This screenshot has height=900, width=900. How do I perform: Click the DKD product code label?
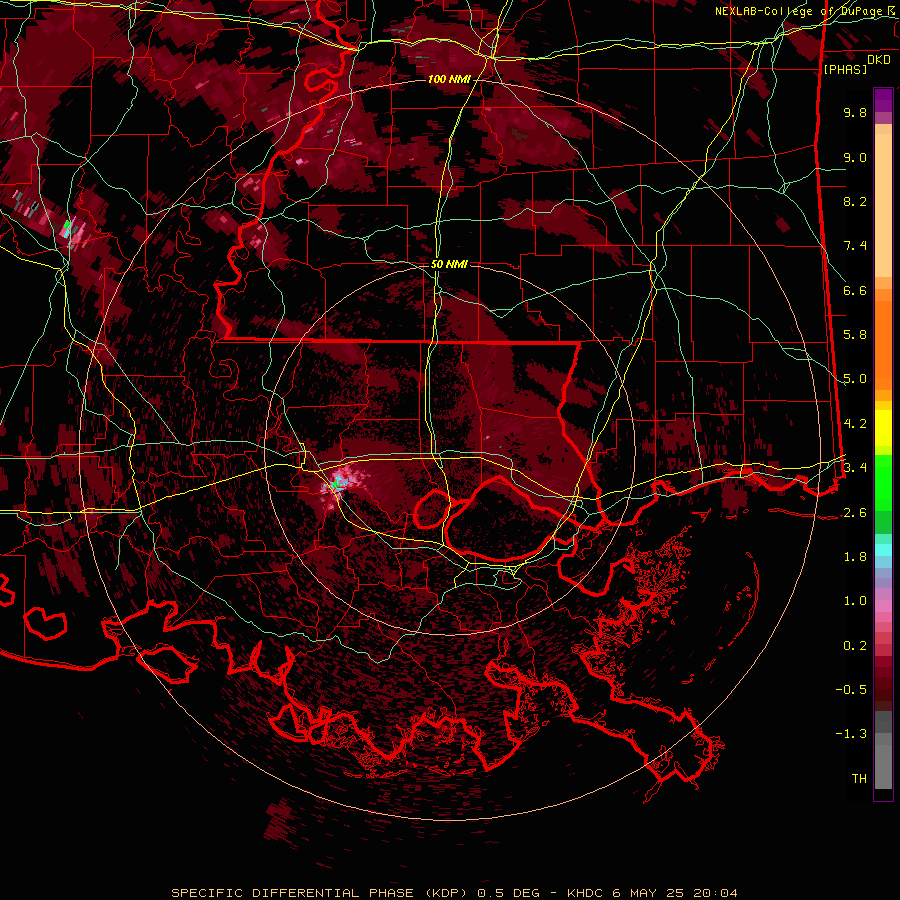pyautogui.click(x=879, y=60)
